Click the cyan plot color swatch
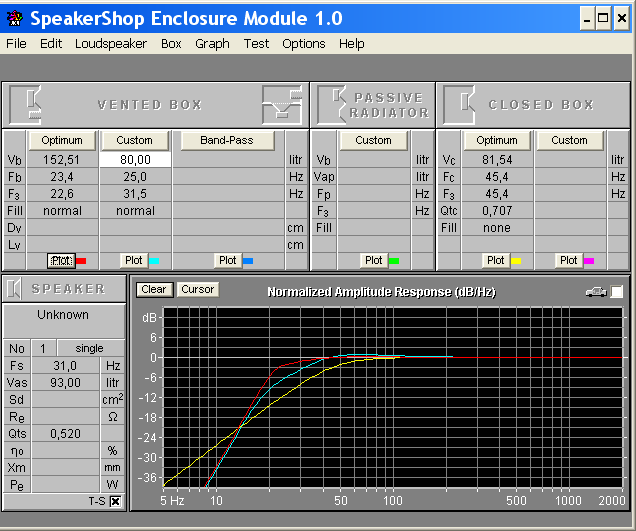636x531 pixels. click(x=154, y=261)
